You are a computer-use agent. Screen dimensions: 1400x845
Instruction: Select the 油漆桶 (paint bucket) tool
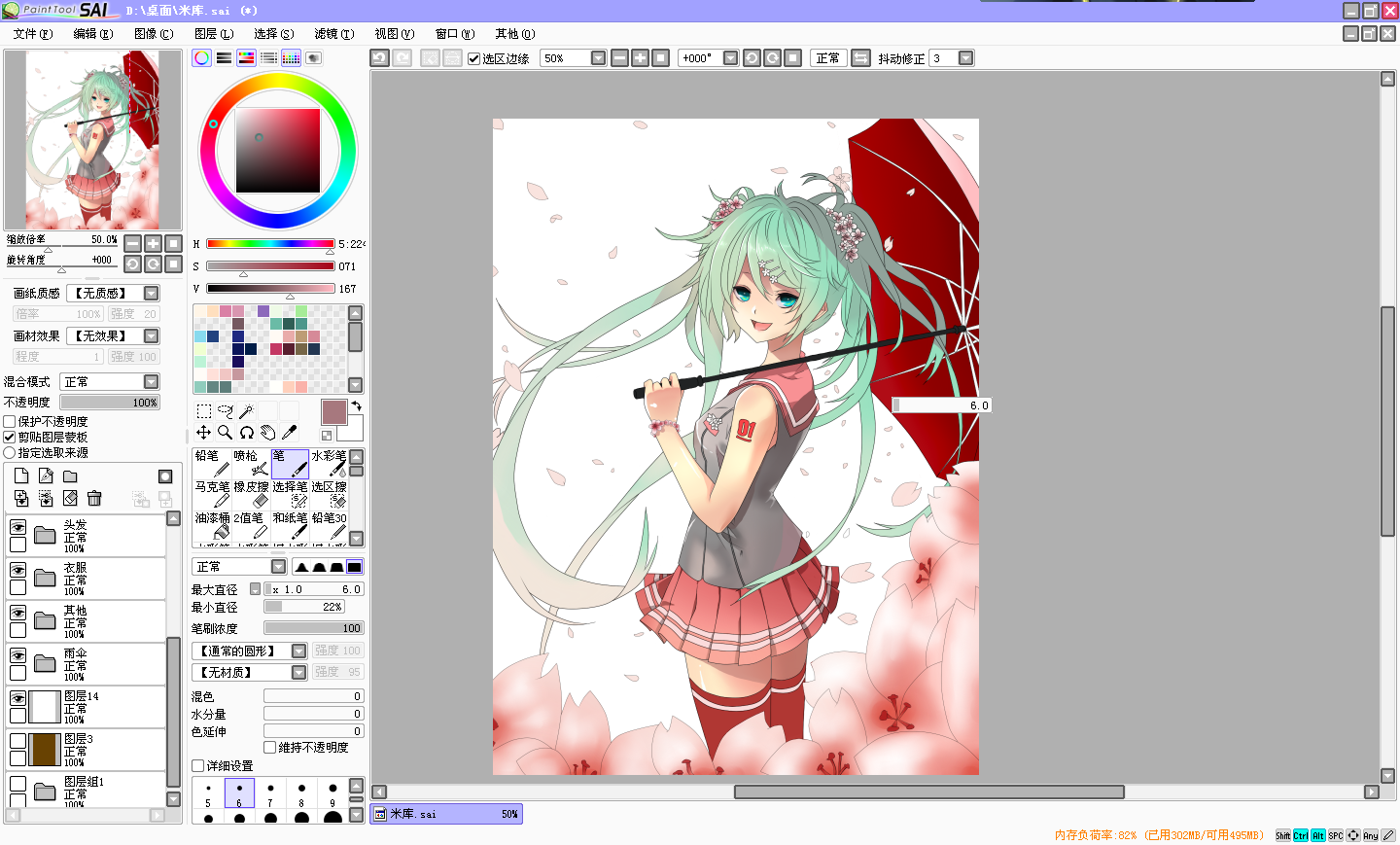pos(212,526)
